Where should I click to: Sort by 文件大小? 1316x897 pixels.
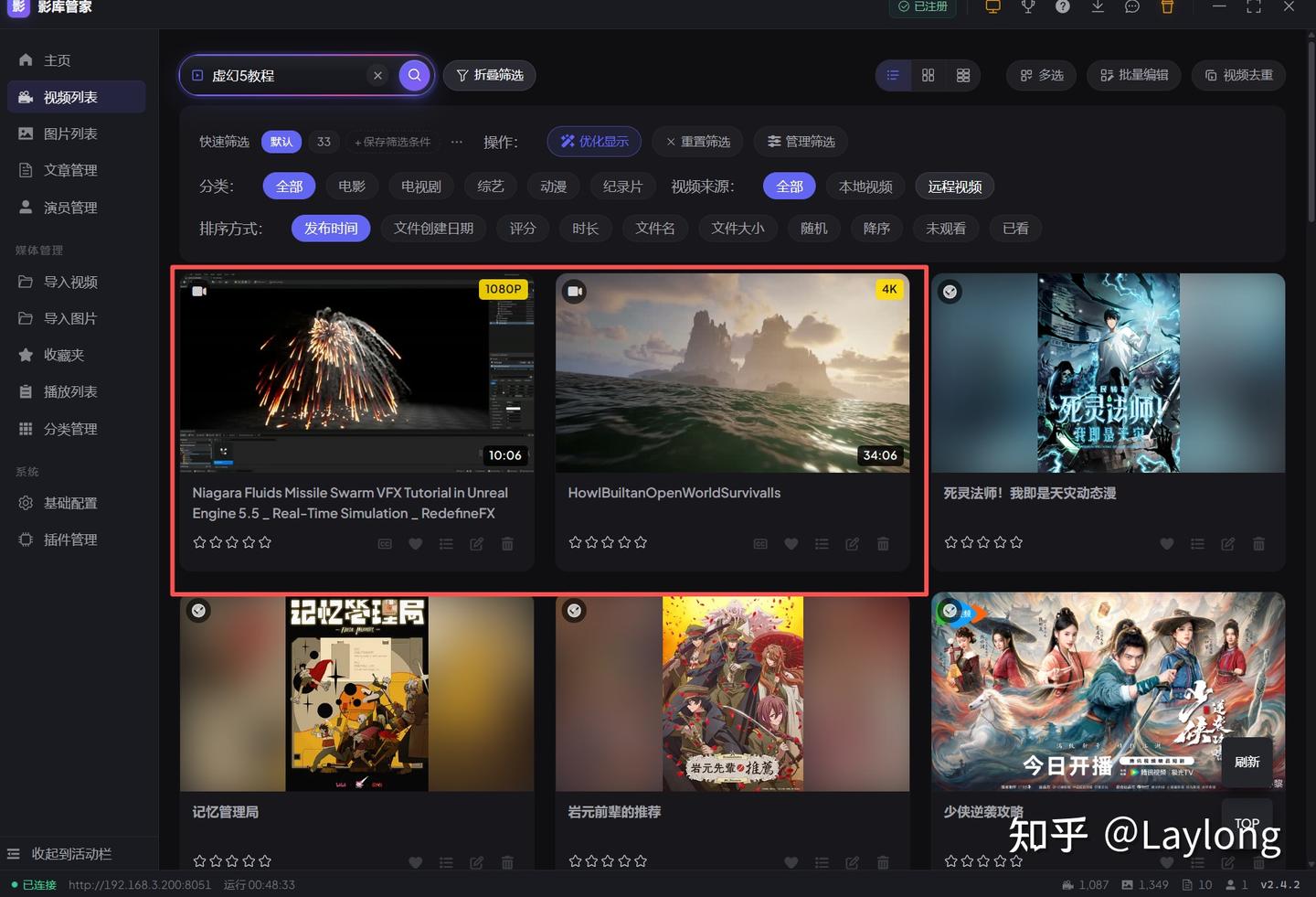[x=738, y=229]
